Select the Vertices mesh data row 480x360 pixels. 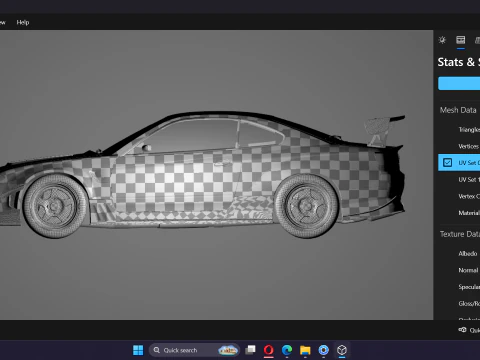(459, 146)
